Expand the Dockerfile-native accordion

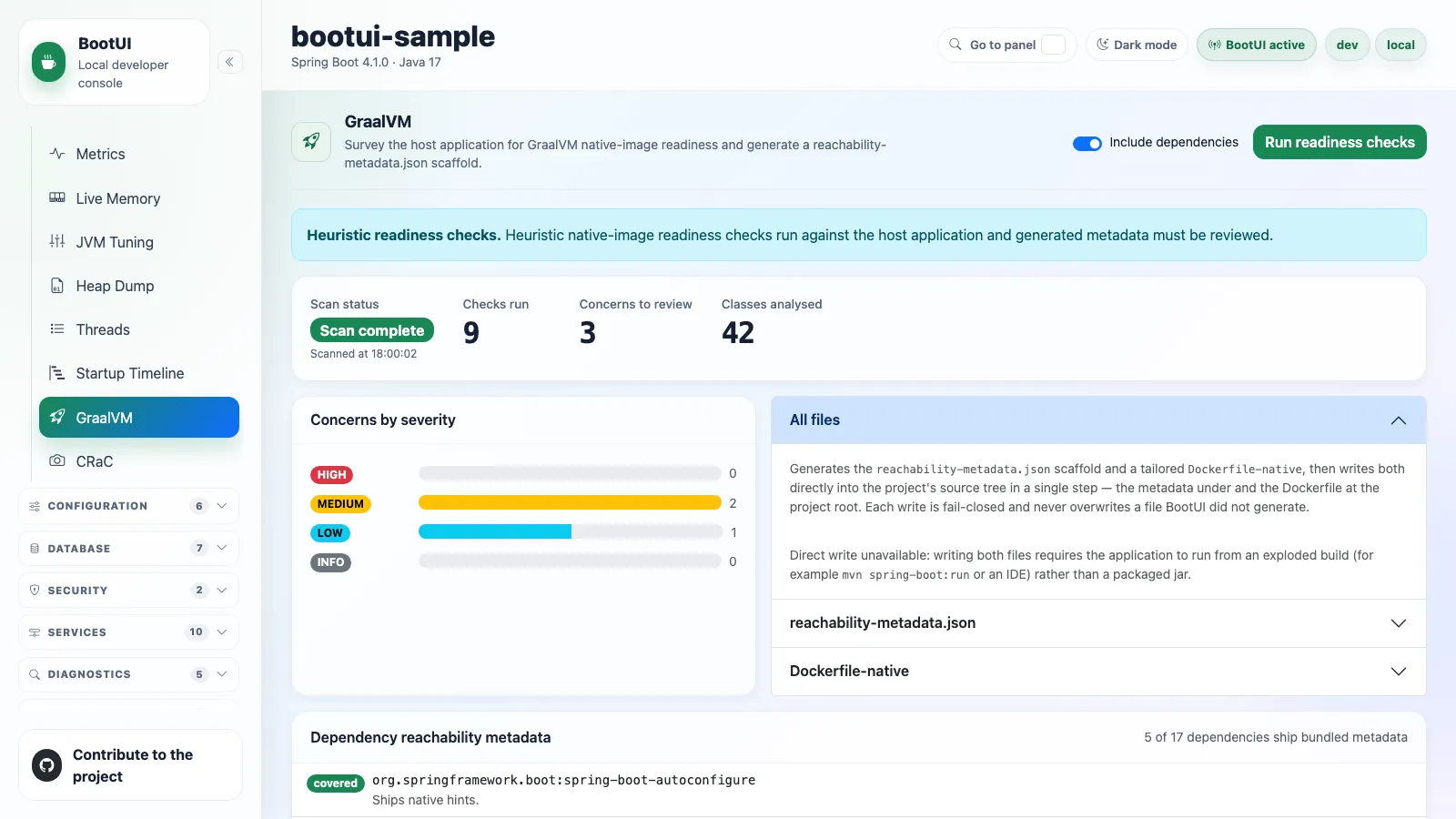(x=1098, y=671)
